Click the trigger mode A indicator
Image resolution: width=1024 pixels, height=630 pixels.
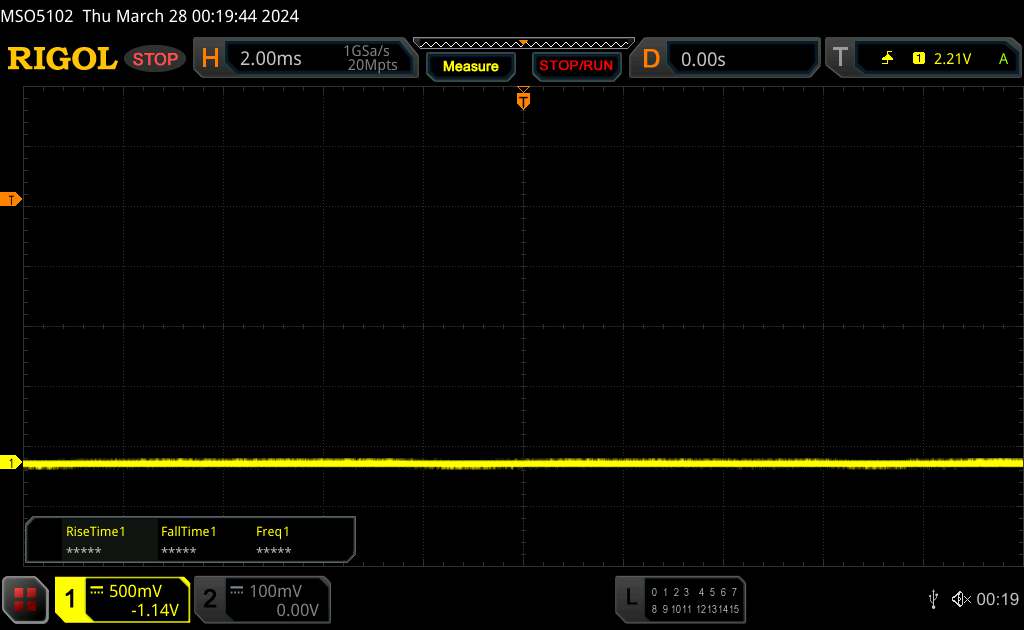point(1004,59)
